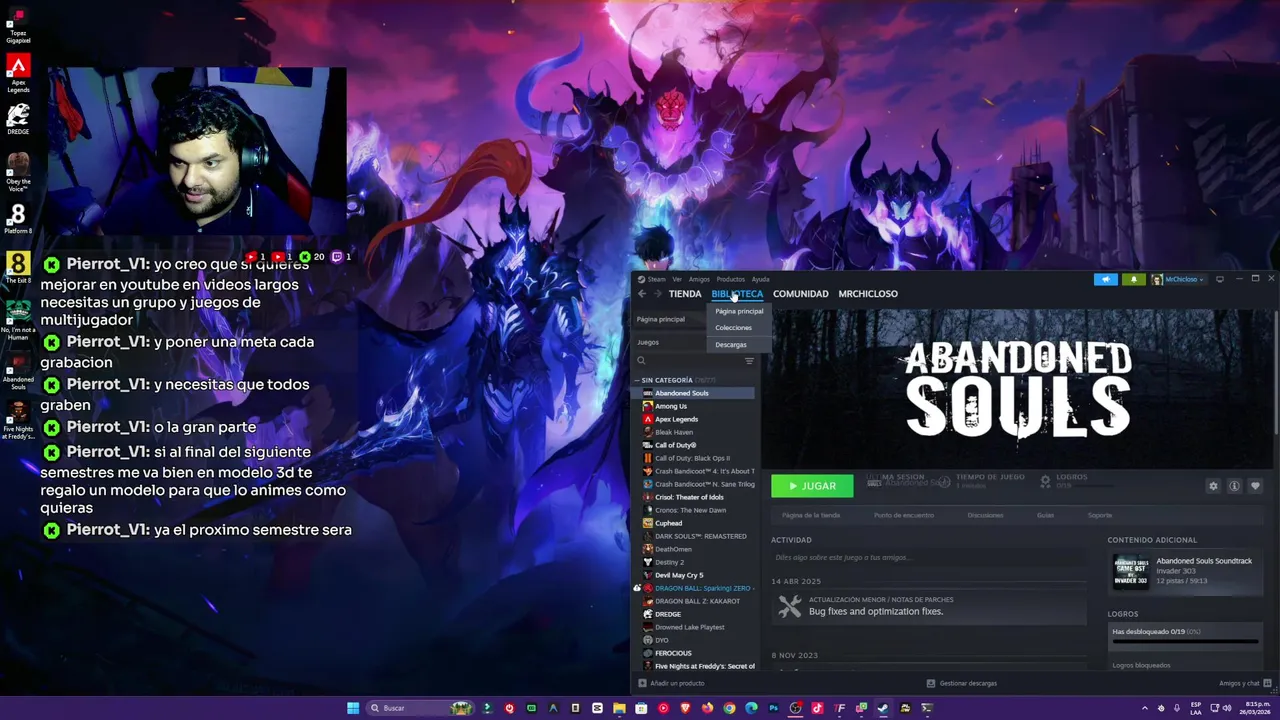
Task: Click the Big Picture mode monitor icon
Action: (1220, 279)
